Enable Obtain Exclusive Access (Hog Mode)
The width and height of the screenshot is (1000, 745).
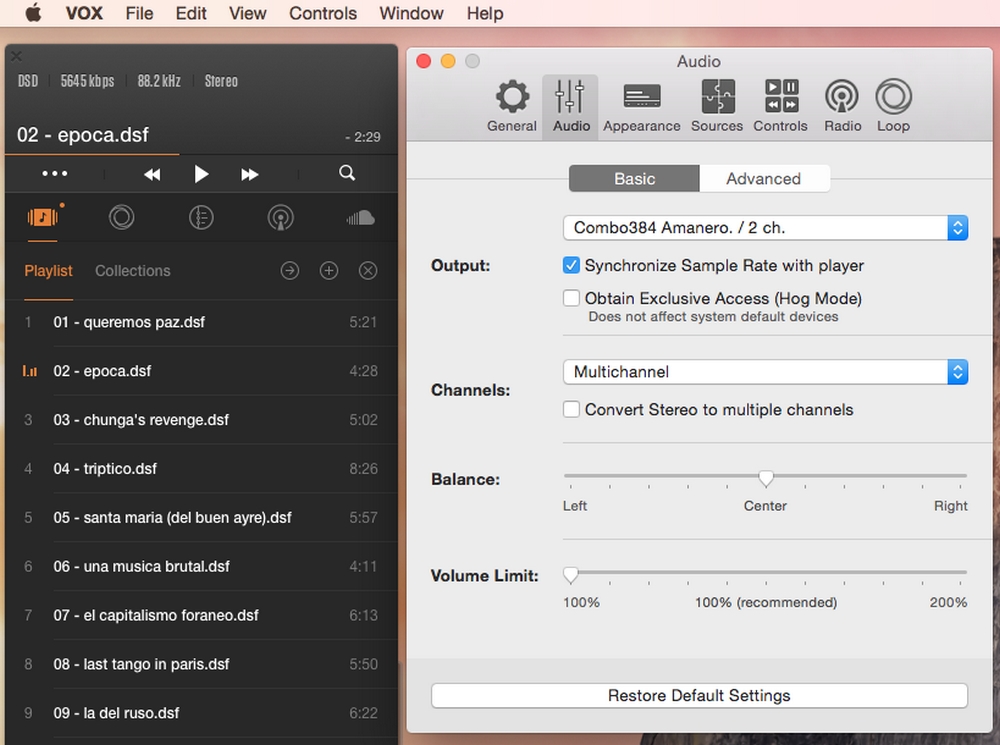pos(572,298)
